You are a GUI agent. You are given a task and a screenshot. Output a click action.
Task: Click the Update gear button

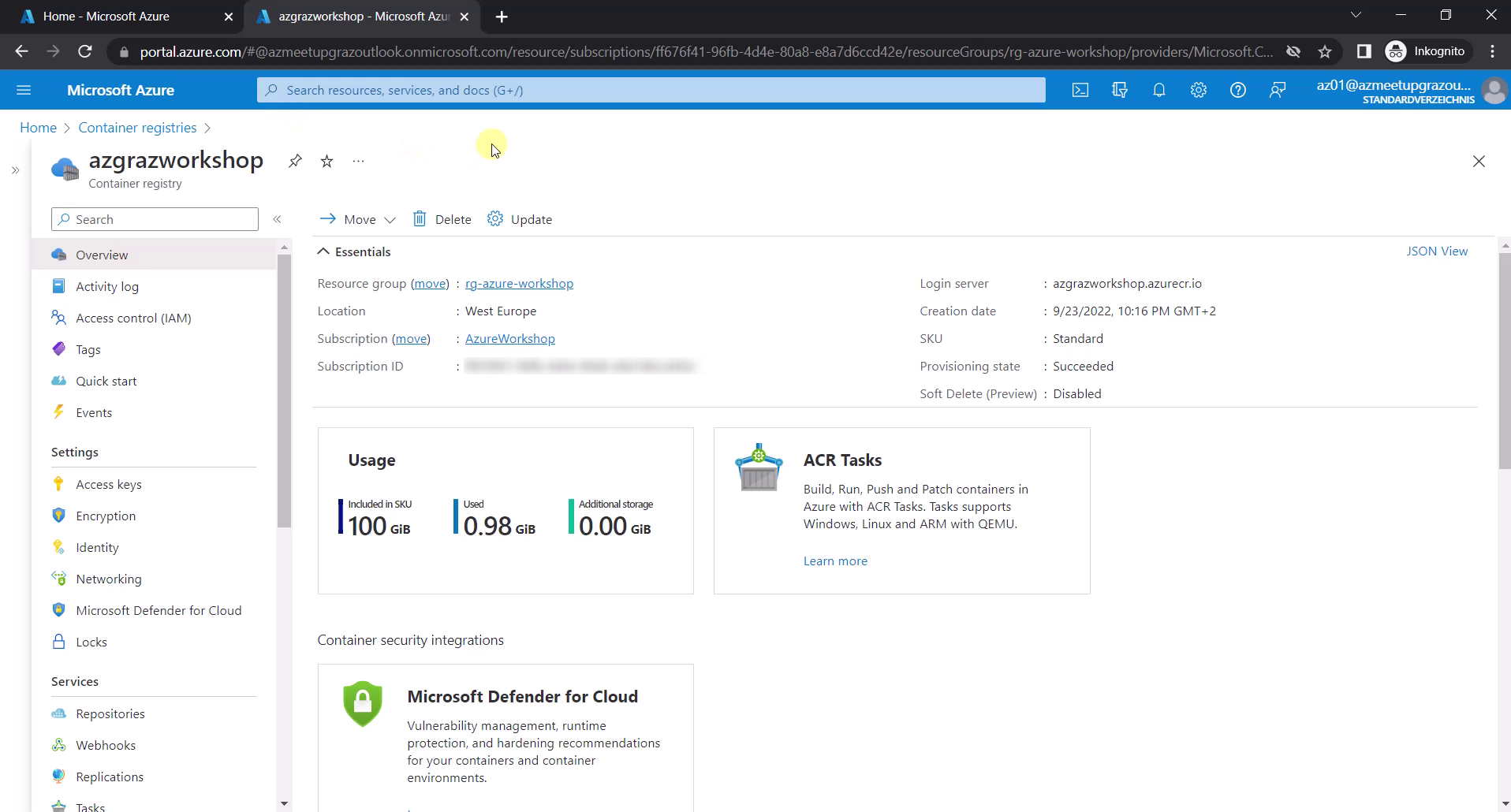[x=520, y=219]
